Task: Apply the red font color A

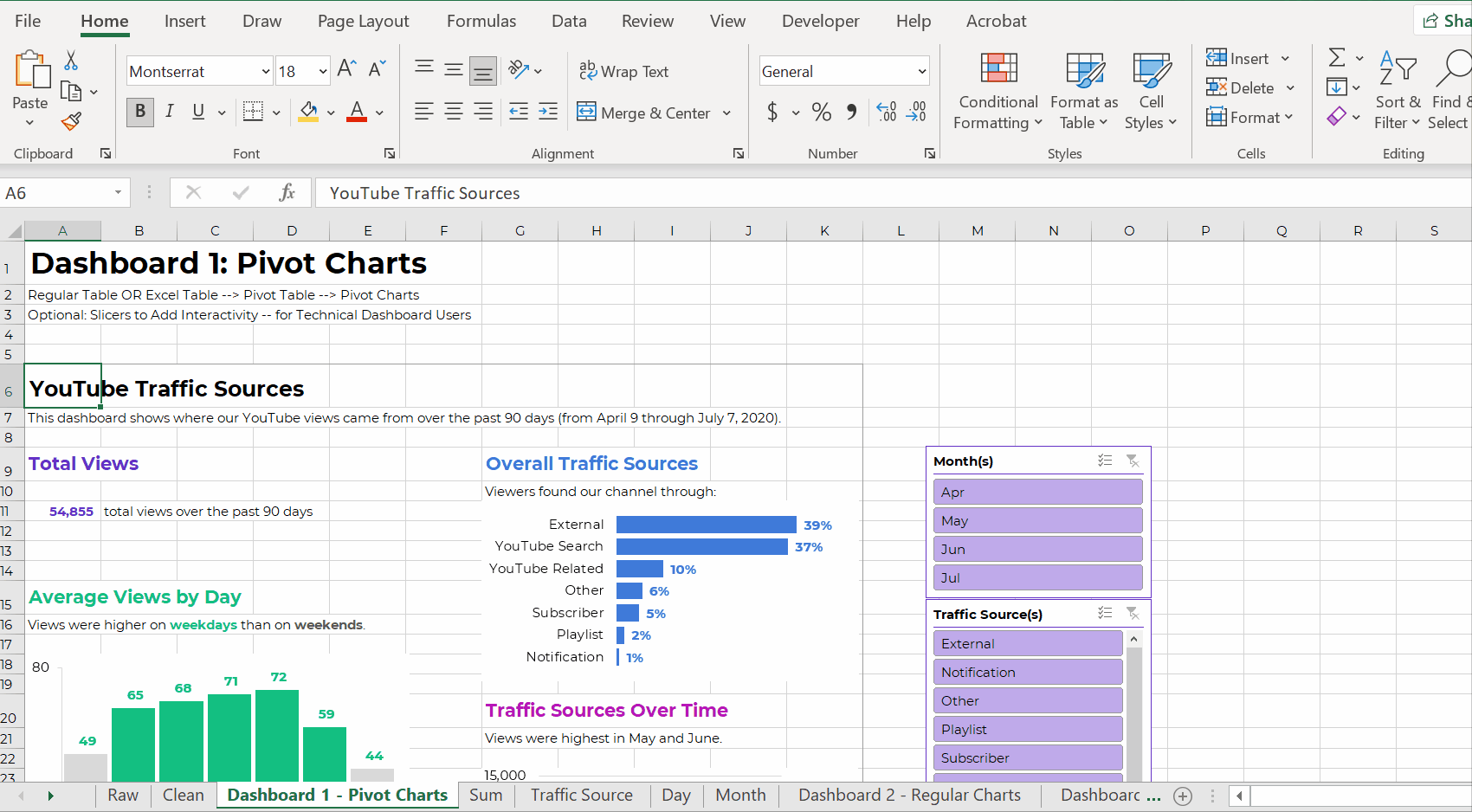Action: pyautogui.click(x=357, y=112)
